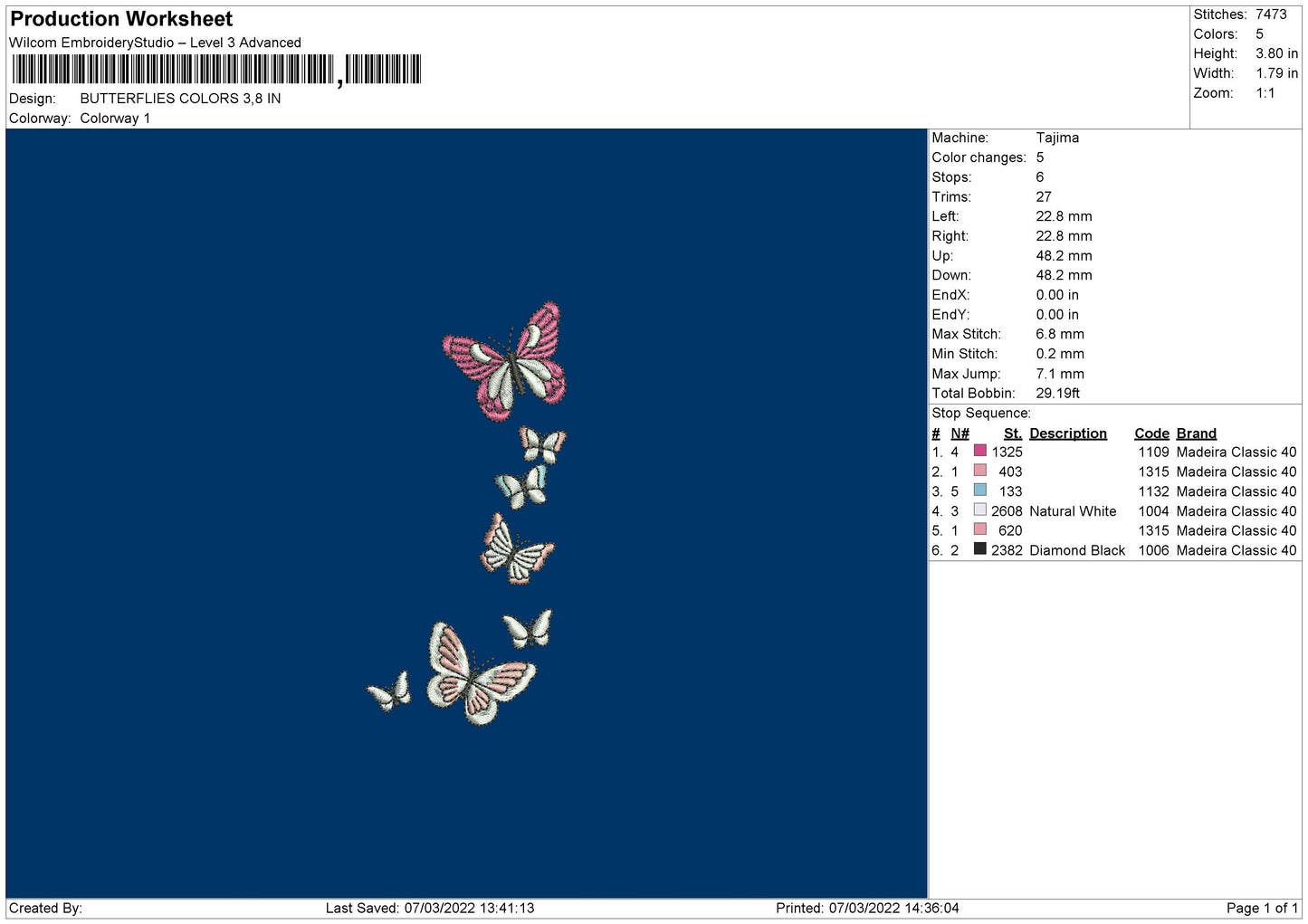
Task: Select the small butterfly with blue wing tips
Action: 523,487
